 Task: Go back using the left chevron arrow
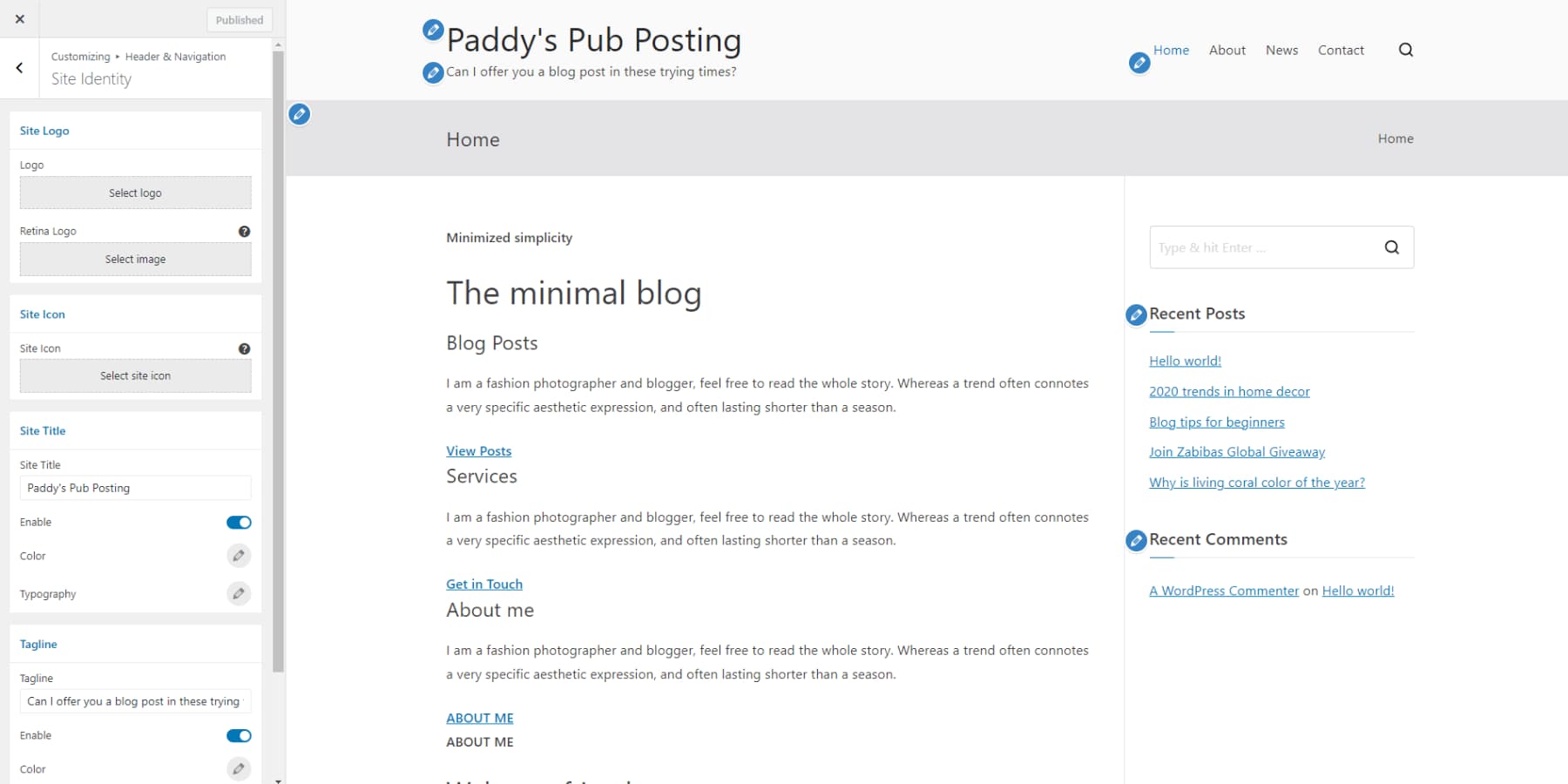click(19, 68)
